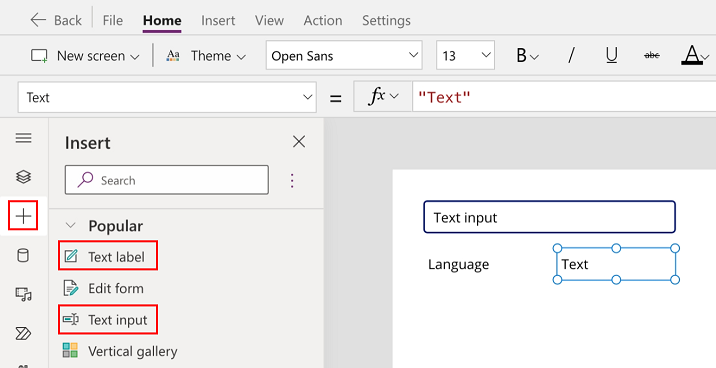Open the Power Automate icon in rail

pyautogui.click(x=23, y=334)
